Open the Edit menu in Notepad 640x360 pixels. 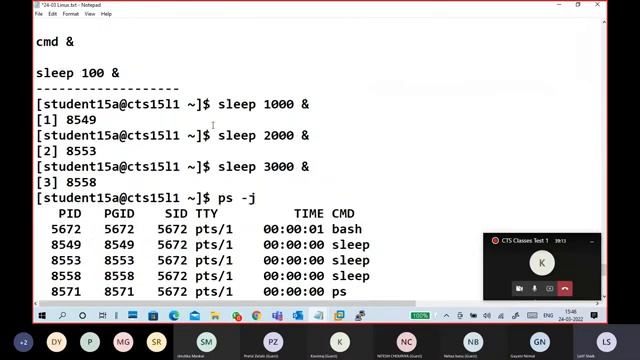tap(53, 14)
